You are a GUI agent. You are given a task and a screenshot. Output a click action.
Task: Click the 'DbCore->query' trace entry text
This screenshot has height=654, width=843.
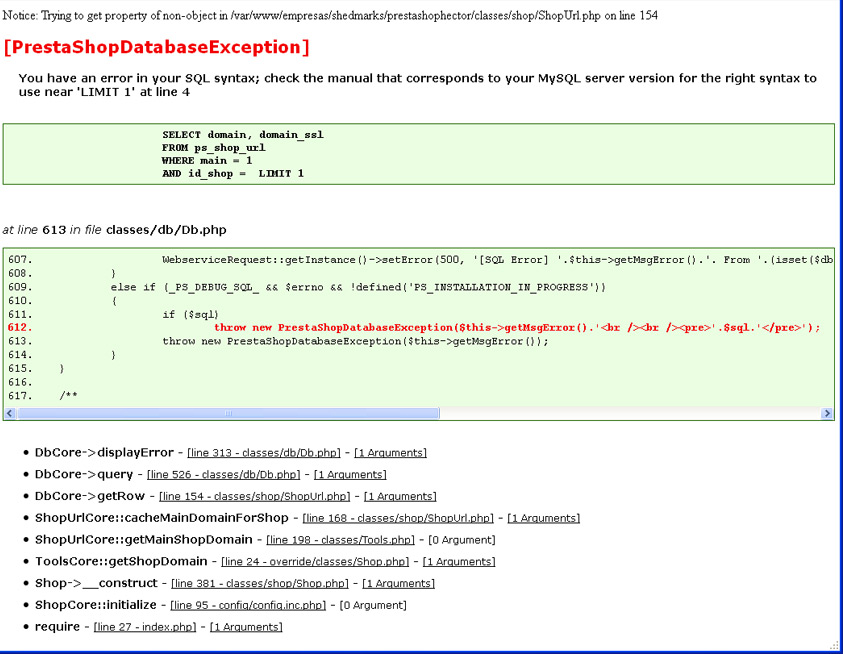[x=84, y=474]
